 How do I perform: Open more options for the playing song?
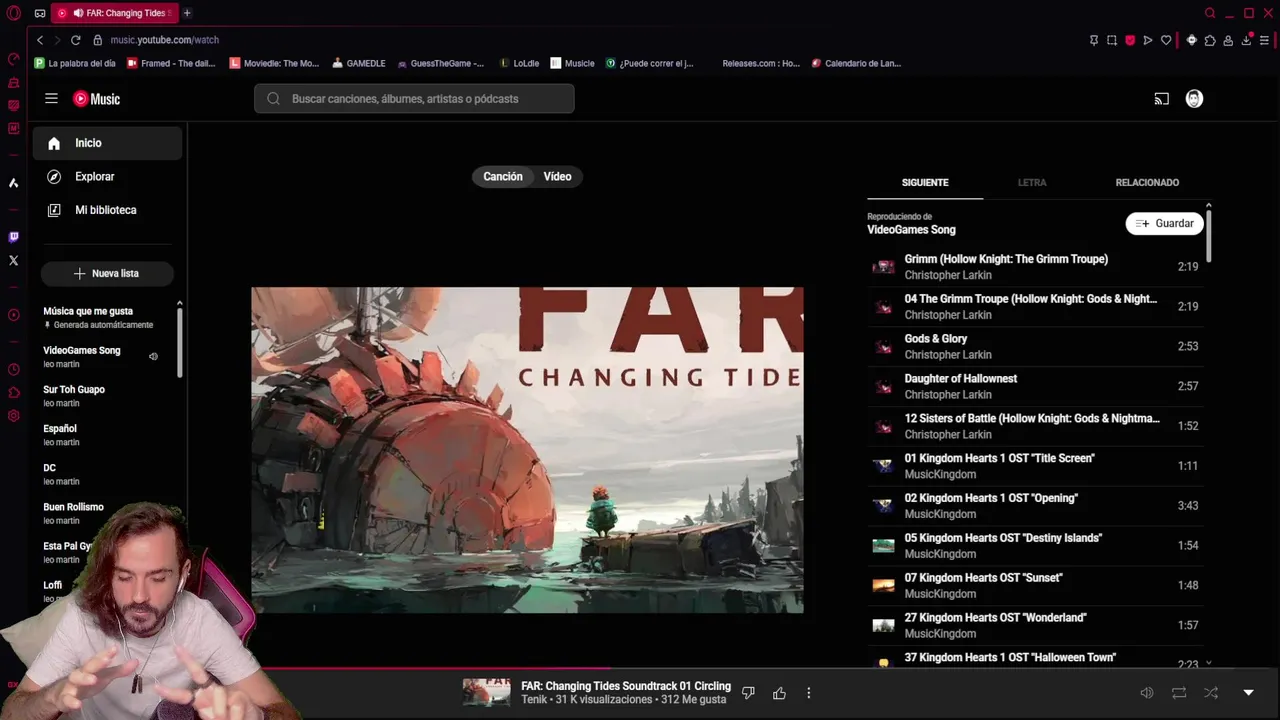[808, 692]
